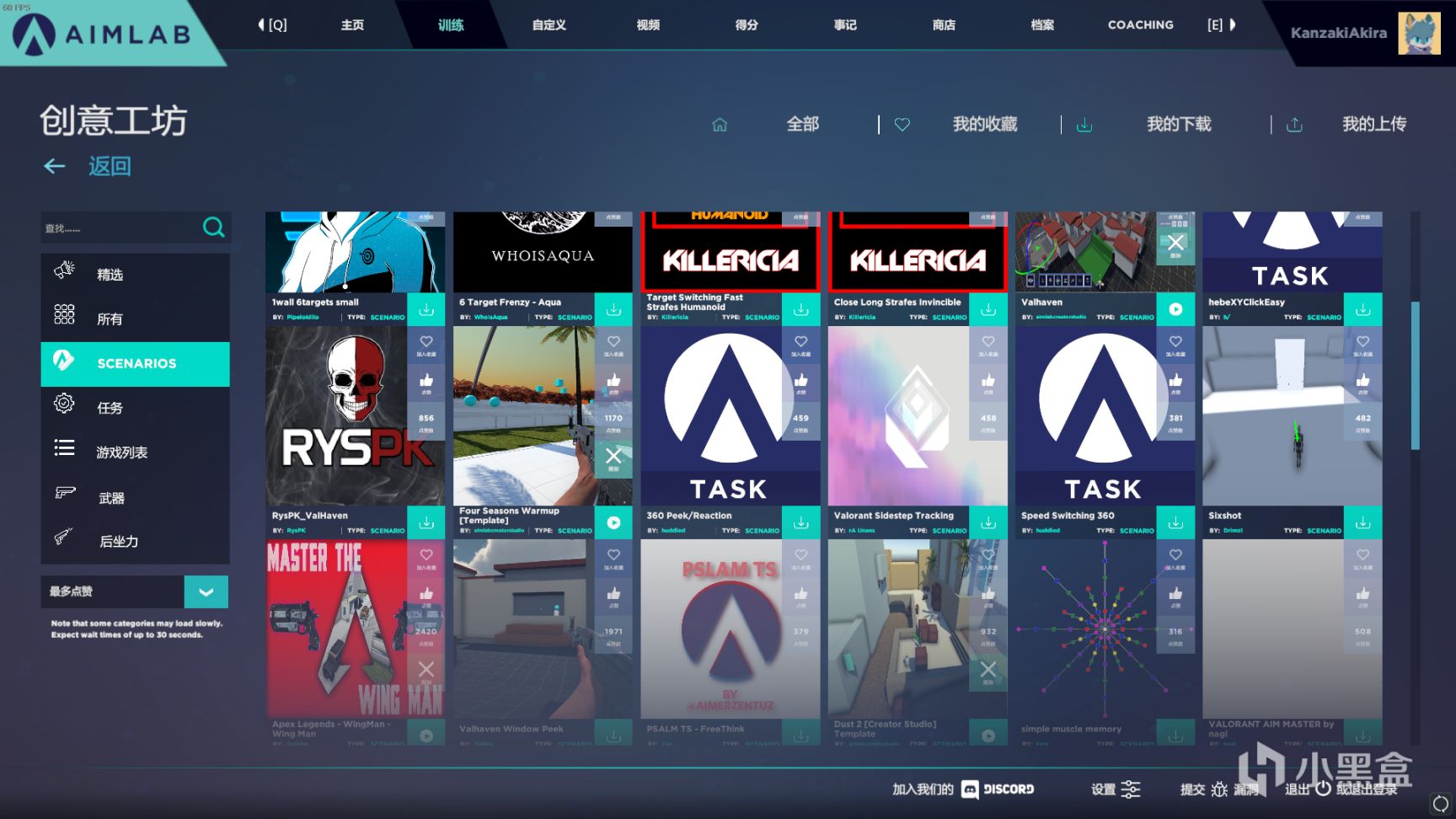
Task: Download Valorant Sidestep Tracking scenario
Action: pos(988,522)
